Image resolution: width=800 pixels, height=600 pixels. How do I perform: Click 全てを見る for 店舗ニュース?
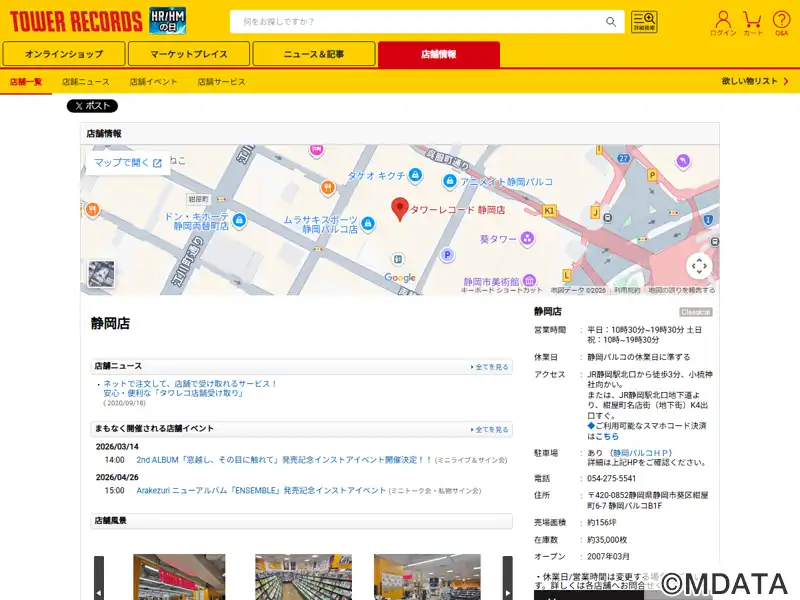tap(489, 367)
